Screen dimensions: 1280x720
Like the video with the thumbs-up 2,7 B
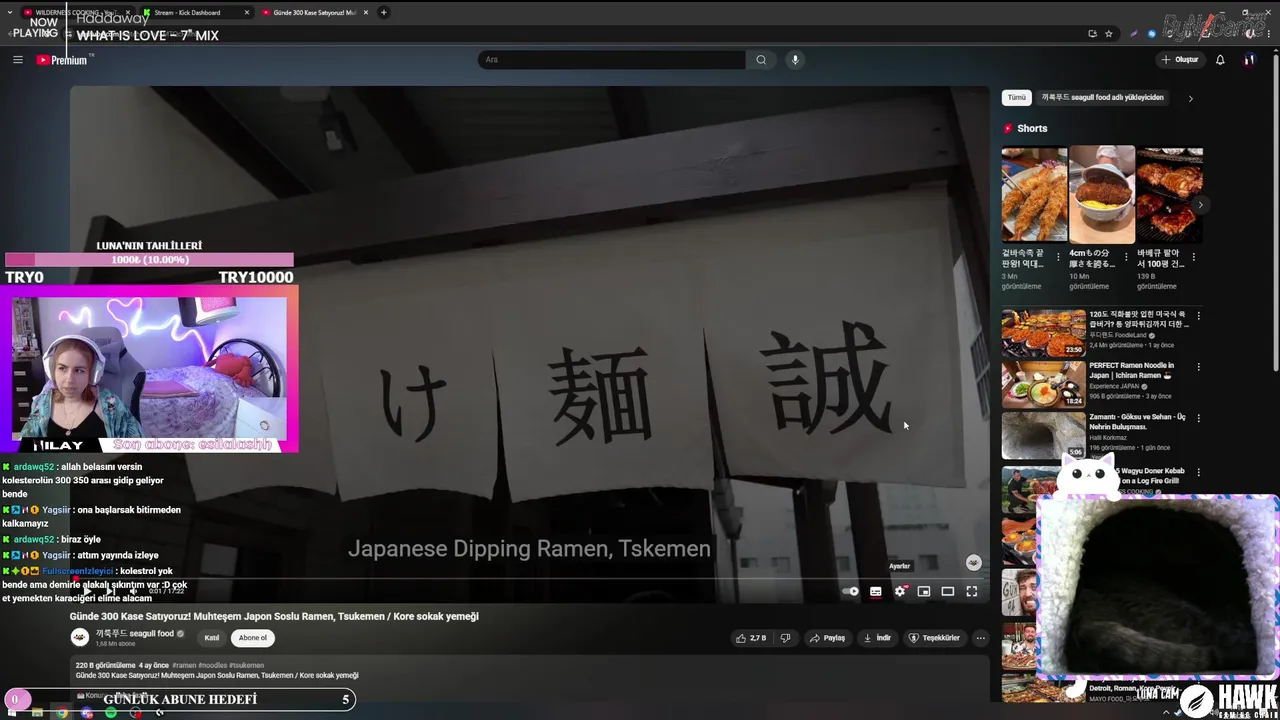(x=751, y=638)
